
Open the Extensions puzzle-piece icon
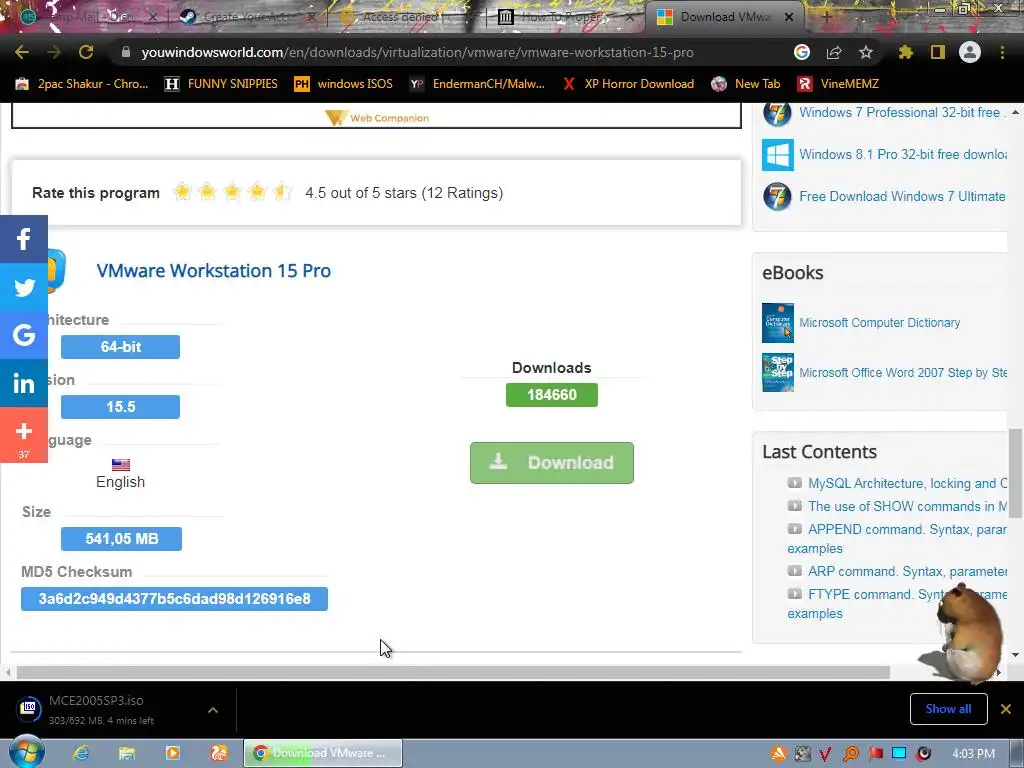click(x=906, y=52)
